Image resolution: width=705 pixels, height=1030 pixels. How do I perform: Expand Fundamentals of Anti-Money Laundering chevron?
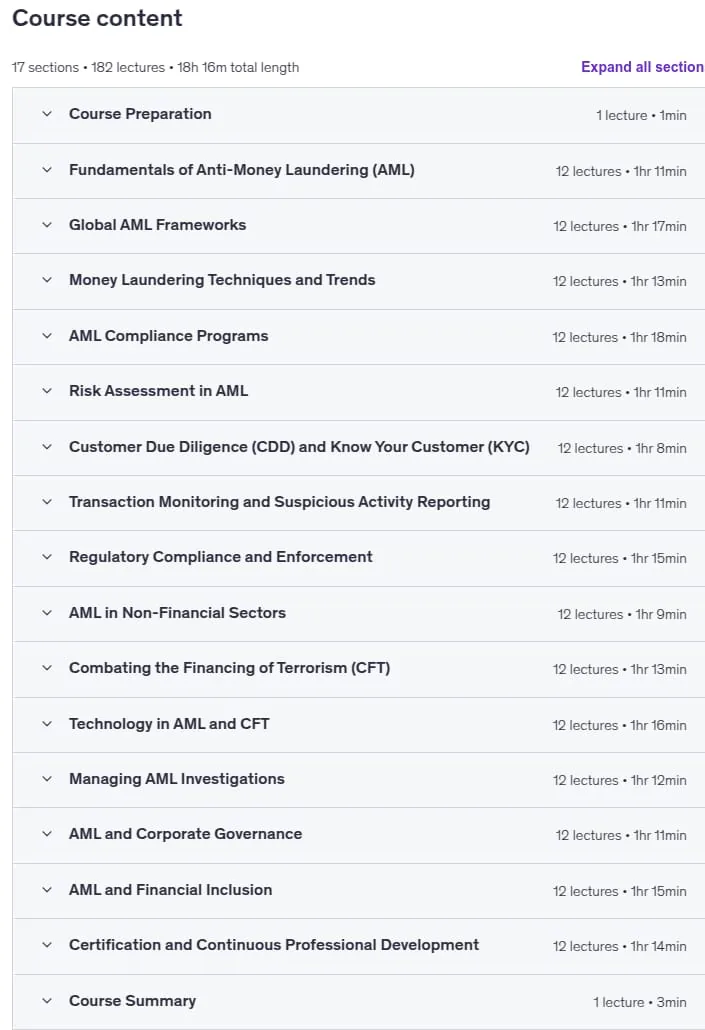tap(47, 169)
